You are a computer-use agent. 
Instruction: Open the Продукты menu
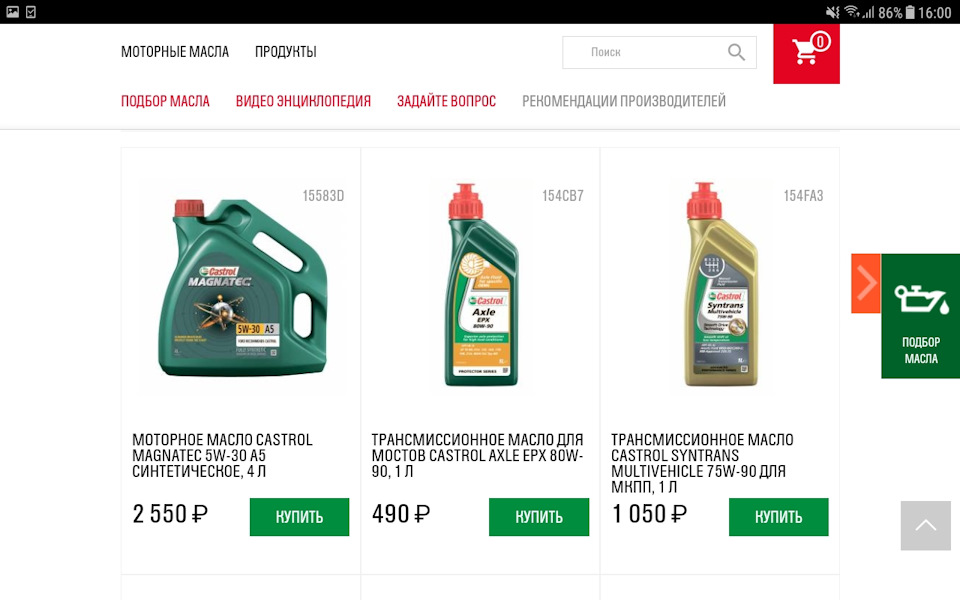click(x=285, y=52)
